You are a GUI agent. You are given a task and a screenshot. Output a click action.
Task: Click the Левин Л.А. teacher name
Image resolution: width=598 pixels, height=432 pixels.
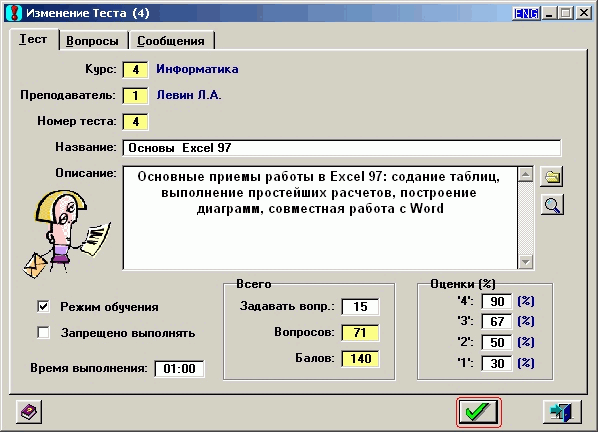point(189,95)
